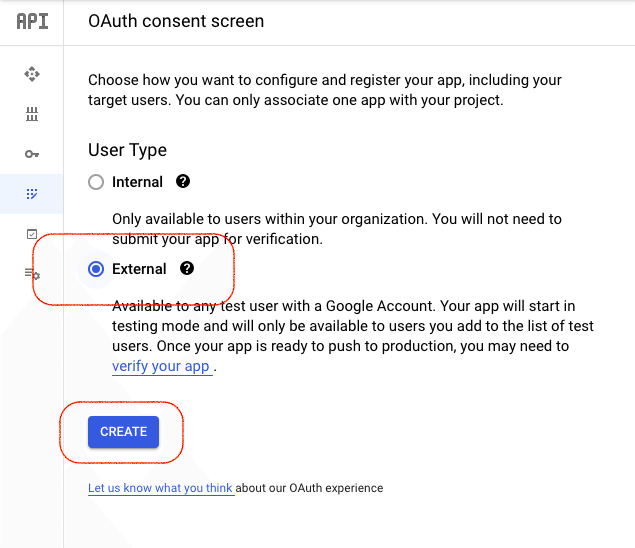Open Domain verification checkbox icon in sidebar

pos(32,233)
